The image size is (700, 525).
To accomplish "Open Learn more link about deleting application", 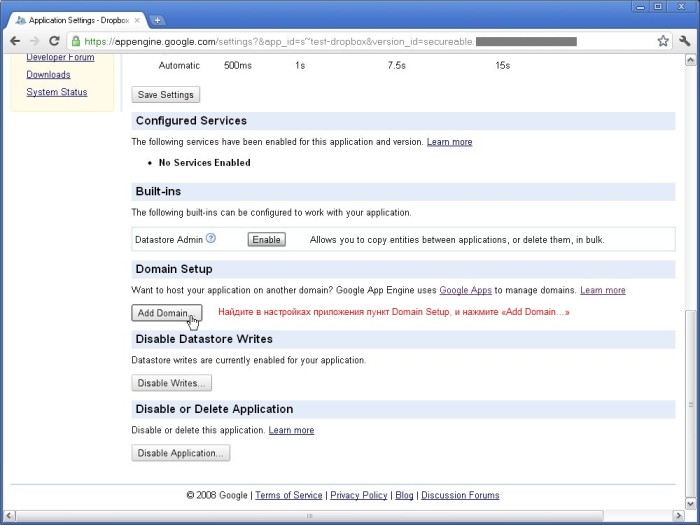I will pyautogui.click(x=291, y=430).
